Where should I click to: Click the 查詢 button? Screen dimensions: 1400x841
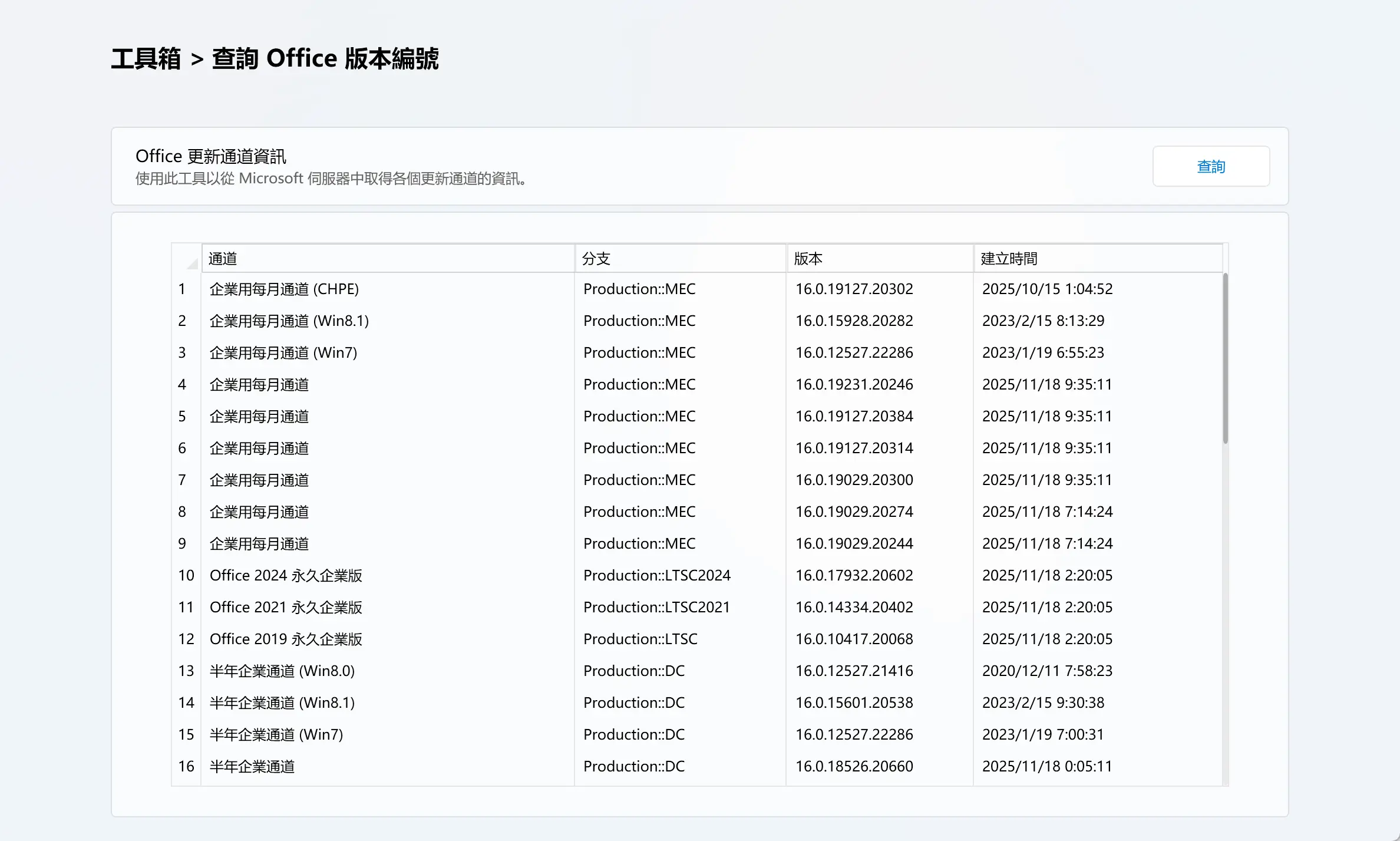(x=1210, y=167)
